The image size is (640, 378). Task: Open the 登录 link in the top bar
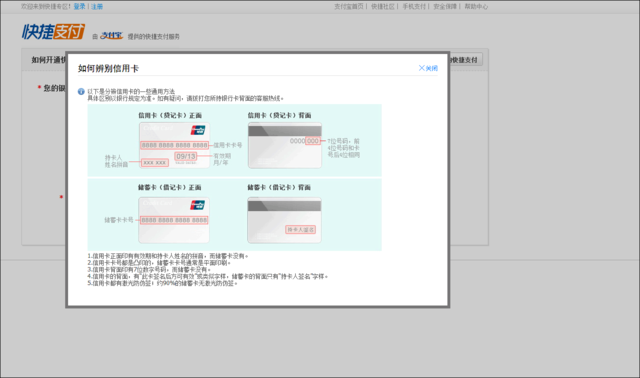(80, 7)
